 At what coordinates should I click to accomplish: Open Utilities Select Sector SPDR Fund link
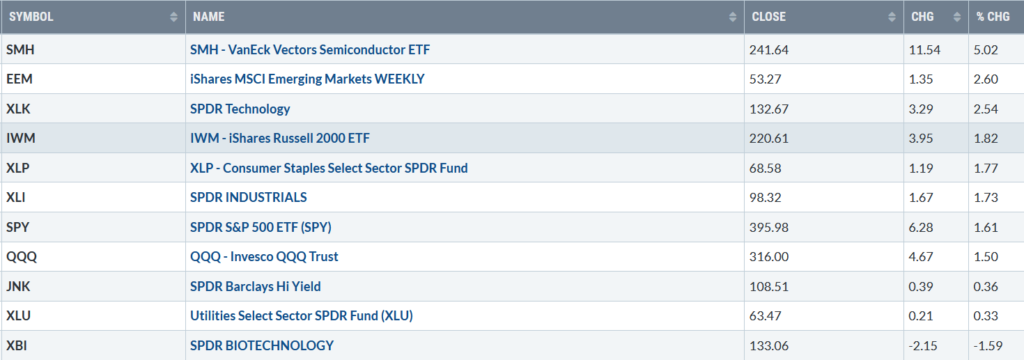tap(301, 316)
